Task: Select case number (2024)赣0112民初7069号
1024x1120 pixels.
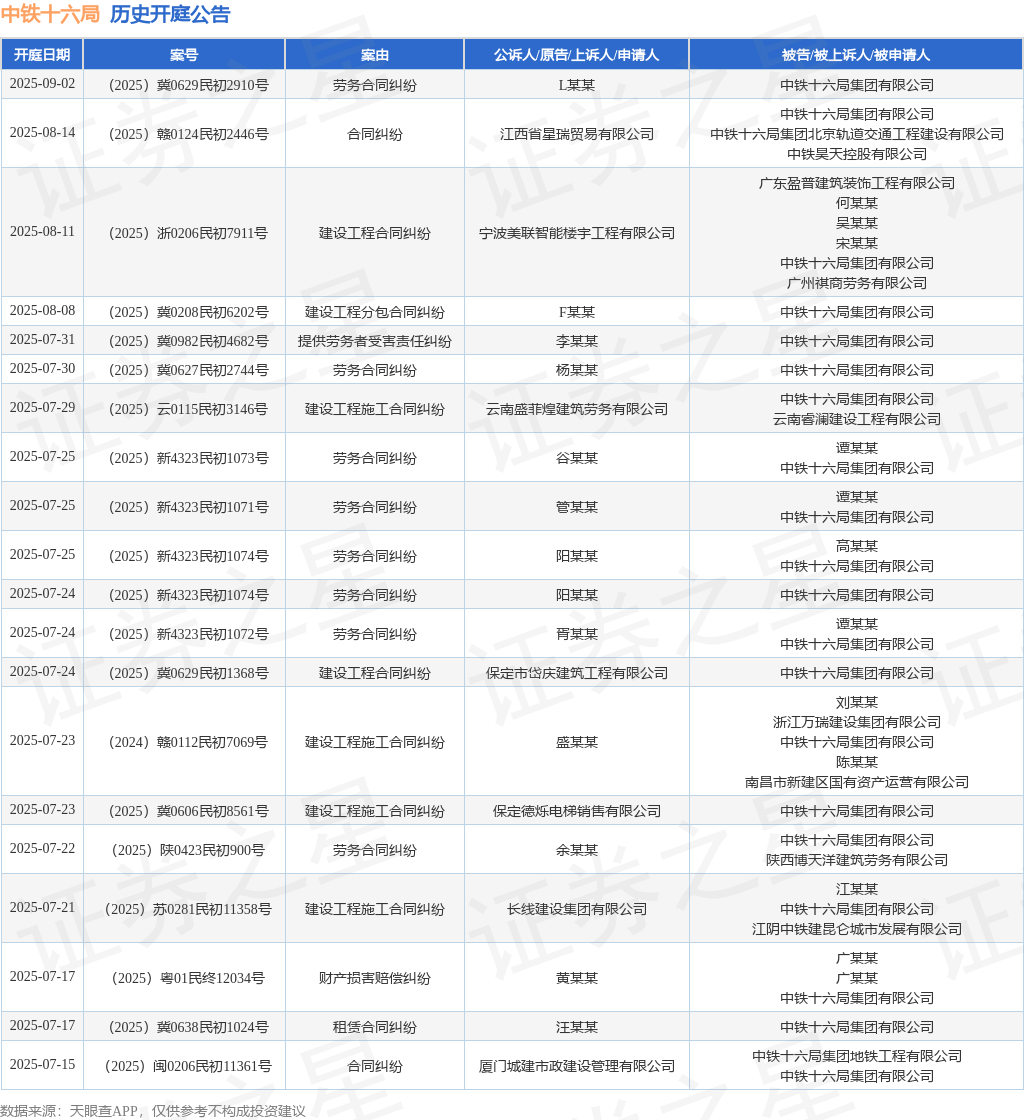Action: (x=189, y=742)
